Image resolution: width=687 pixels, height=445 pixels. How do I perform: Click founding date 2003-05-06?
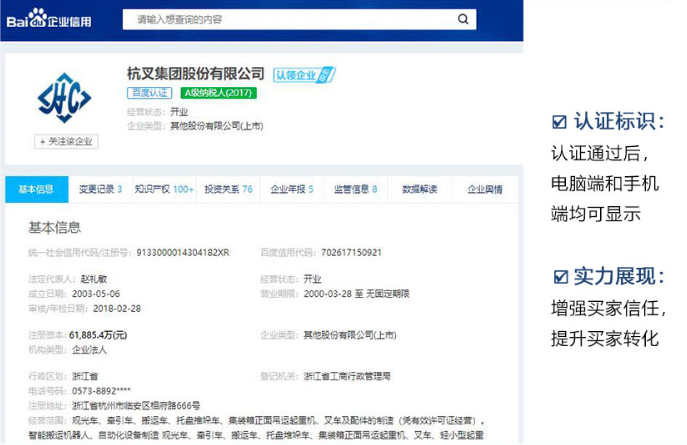pos(96,294)
